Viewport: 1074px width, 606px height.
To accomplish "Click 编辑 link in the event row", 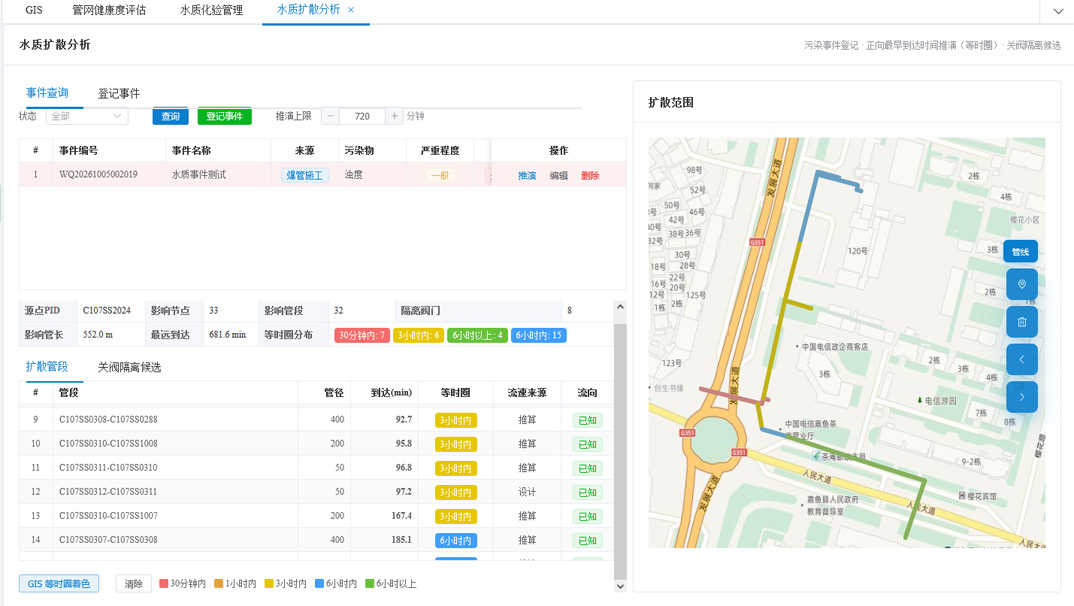I will click(558, 175).
